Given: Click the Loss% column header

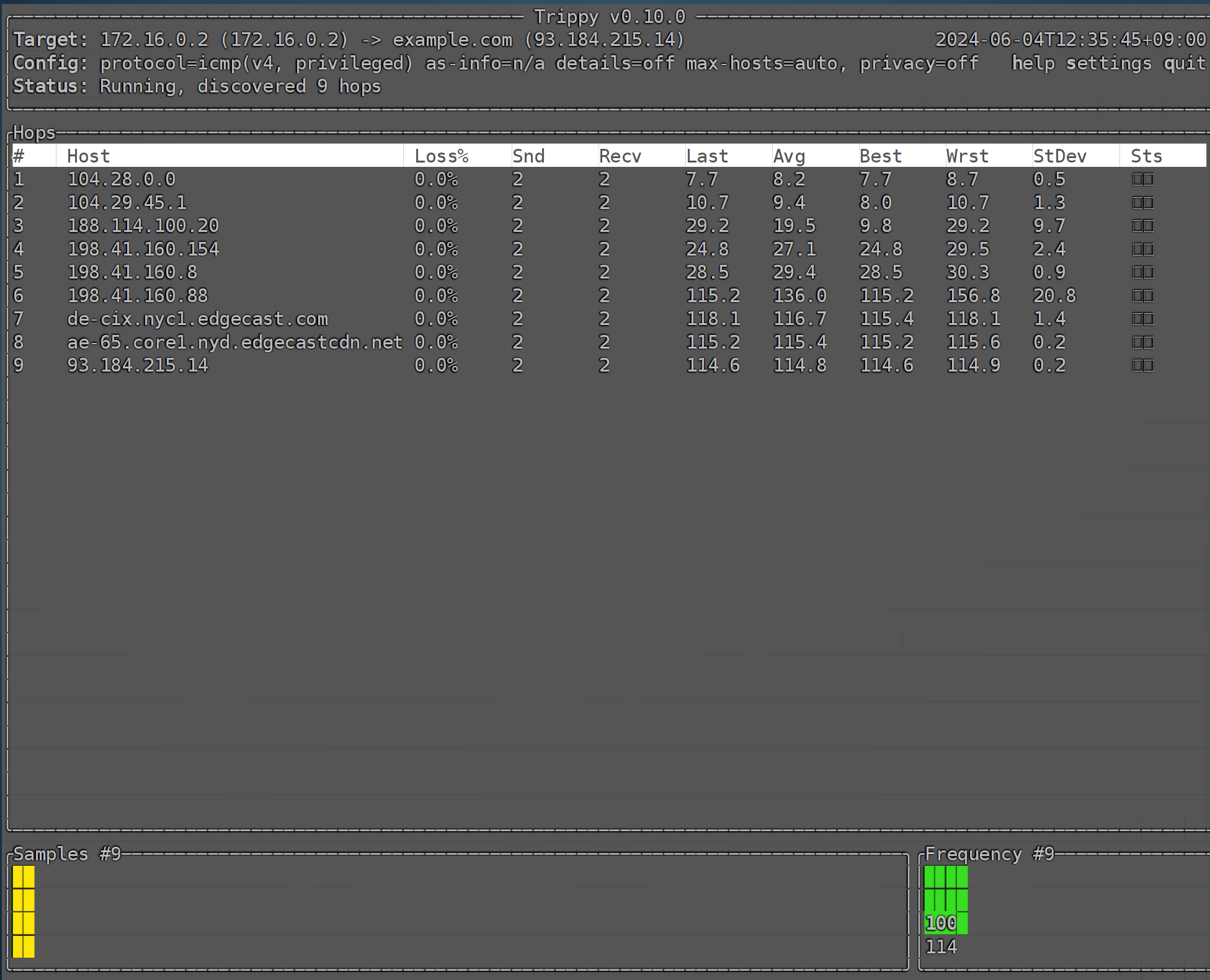Looking at the screenshot, I should (441, 156).
